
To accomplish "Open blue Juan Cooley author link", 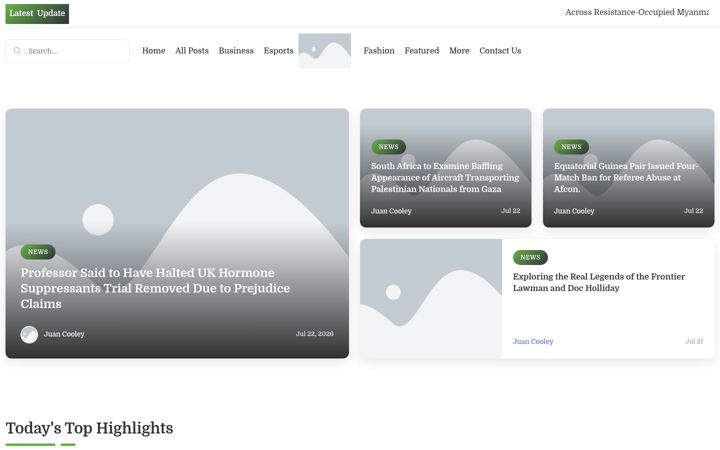I will click(x=533, y=342).
